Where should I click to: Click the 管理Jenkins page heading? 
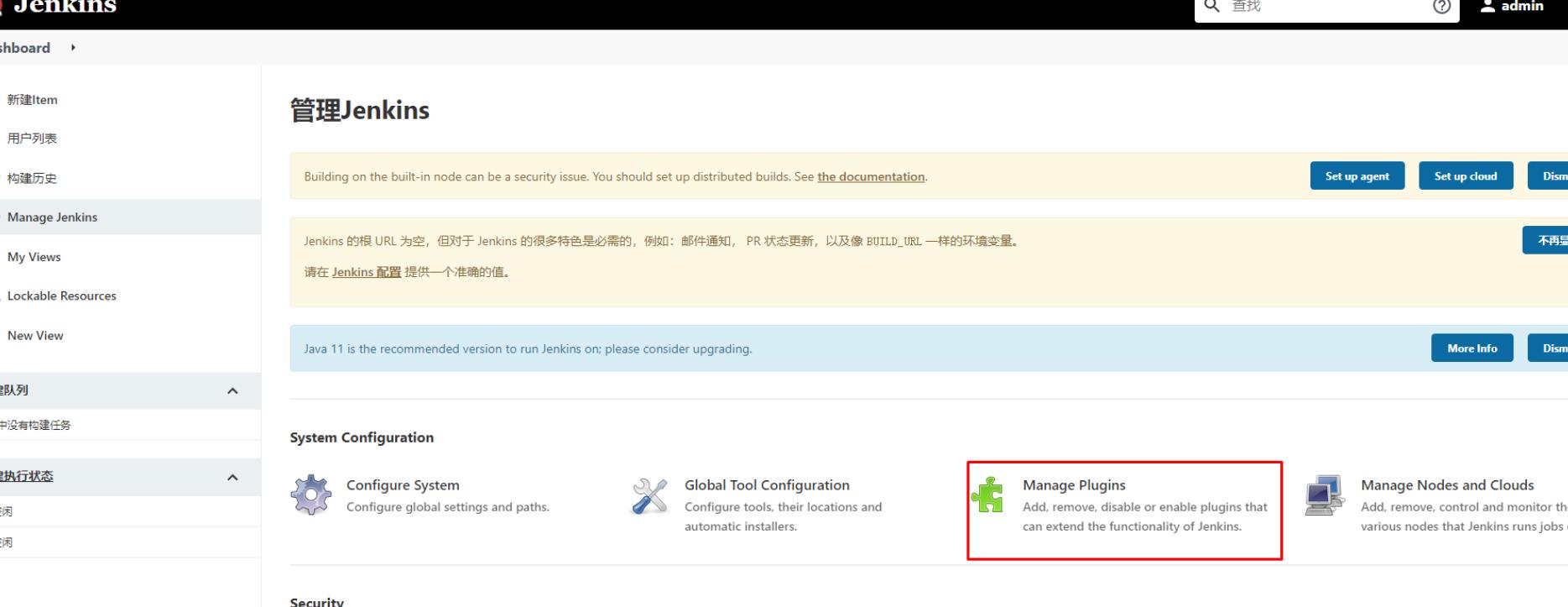360,110
